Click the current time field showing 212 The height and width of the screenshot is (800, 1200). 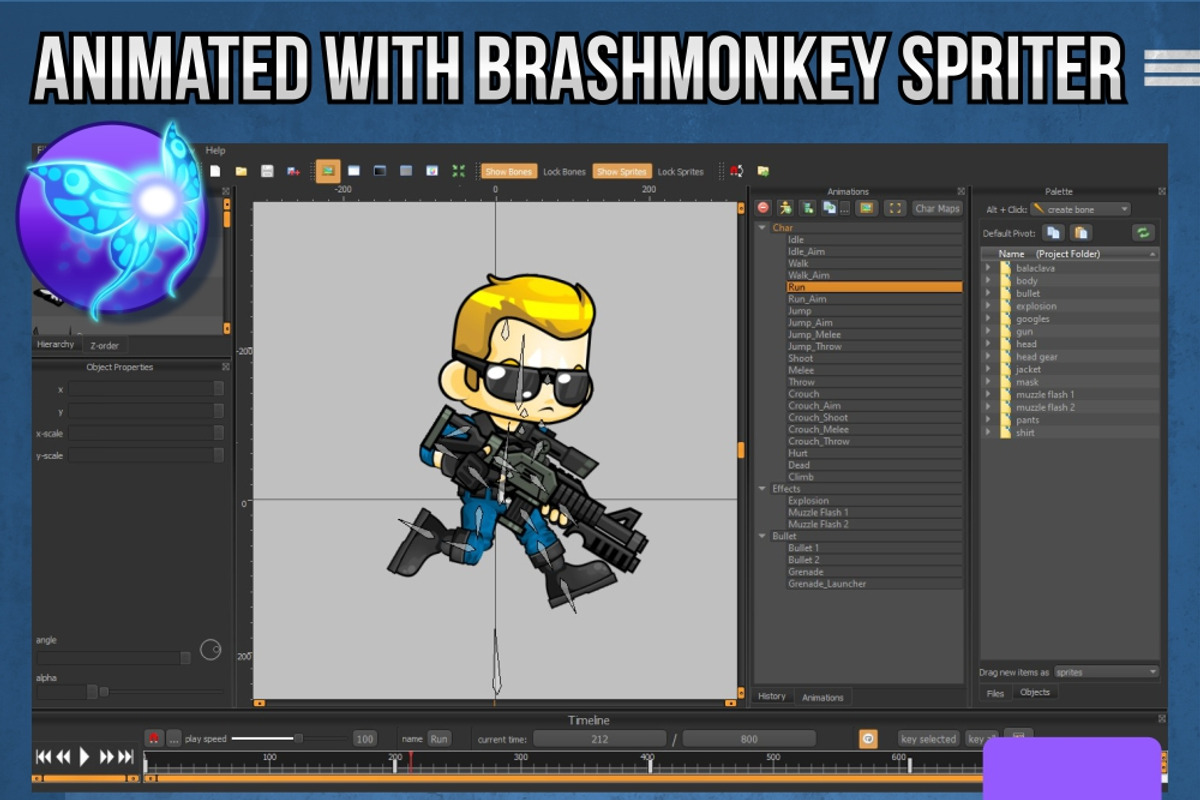599,739
